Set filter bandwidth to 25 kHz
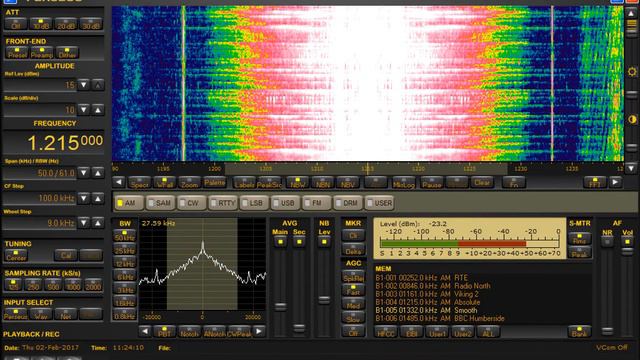This screenshot has height=360, width=640. (124, 249)
